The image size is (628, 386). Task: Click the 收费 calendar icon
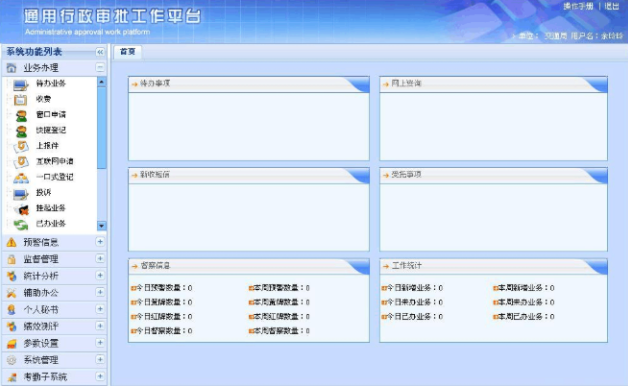click(x=20, y=100)
